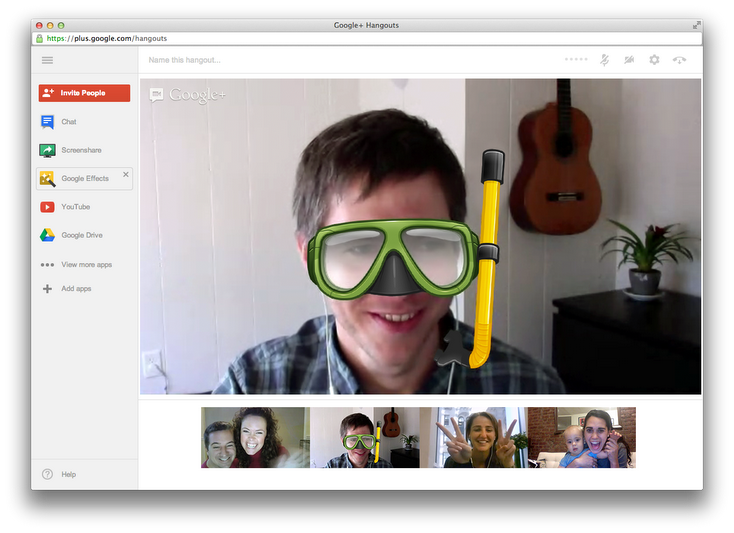The width and height of the screenshot is (734, 533).
Task: Select the Google Effects wand icon
Action: coord(47,179)
